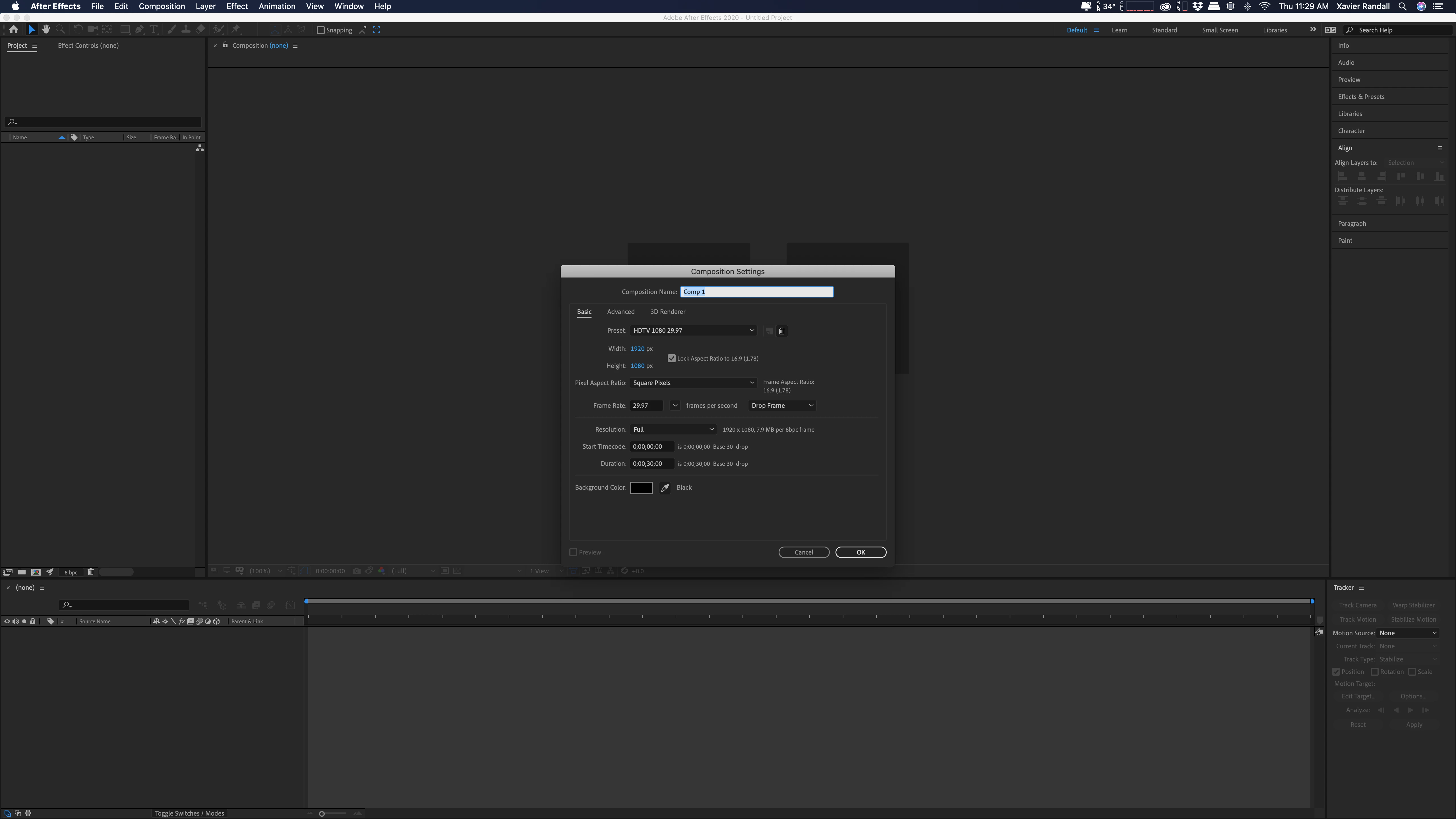This screenshot has height=819, width=1456.
Task: Select the Puppet Pin tool
Action: [x=236, y=29]
